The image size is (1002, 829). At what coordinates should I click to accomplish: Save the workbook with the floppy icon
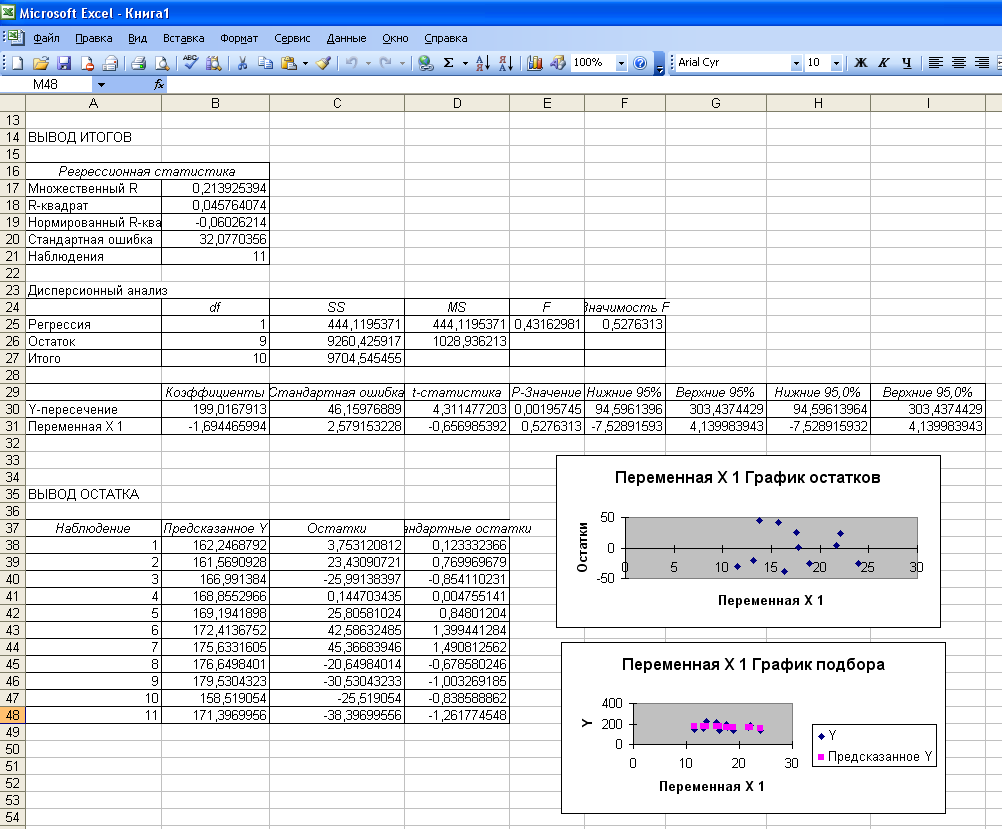tap(64, 63)
